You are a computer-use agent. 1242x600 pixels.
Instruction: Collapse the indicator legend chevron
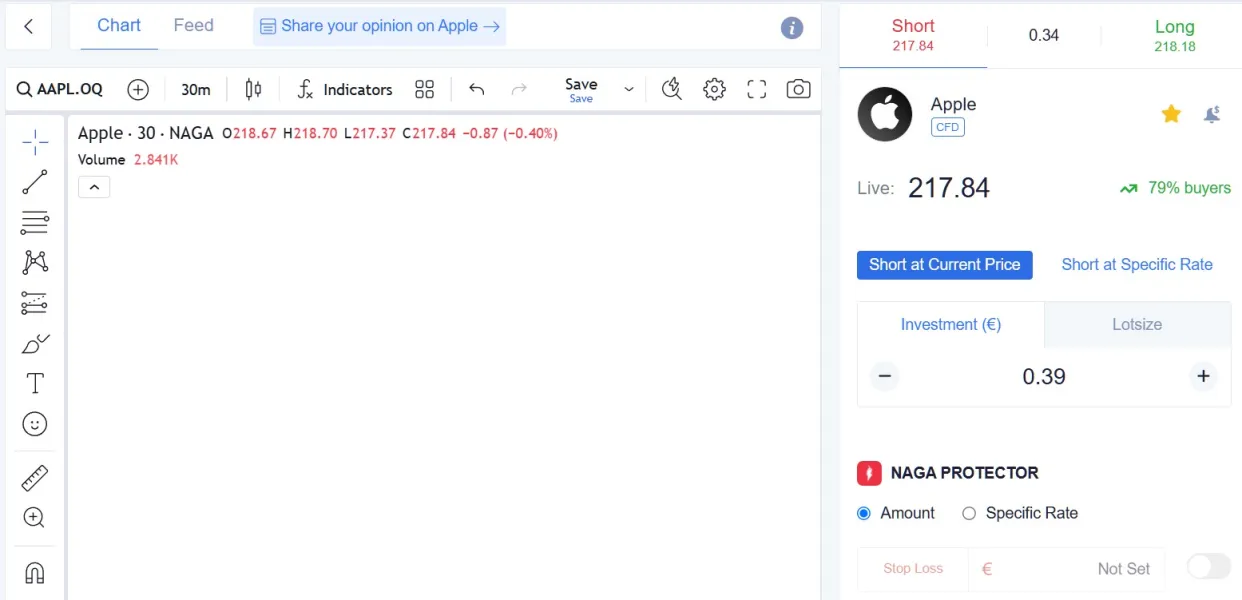coord(94,187)
